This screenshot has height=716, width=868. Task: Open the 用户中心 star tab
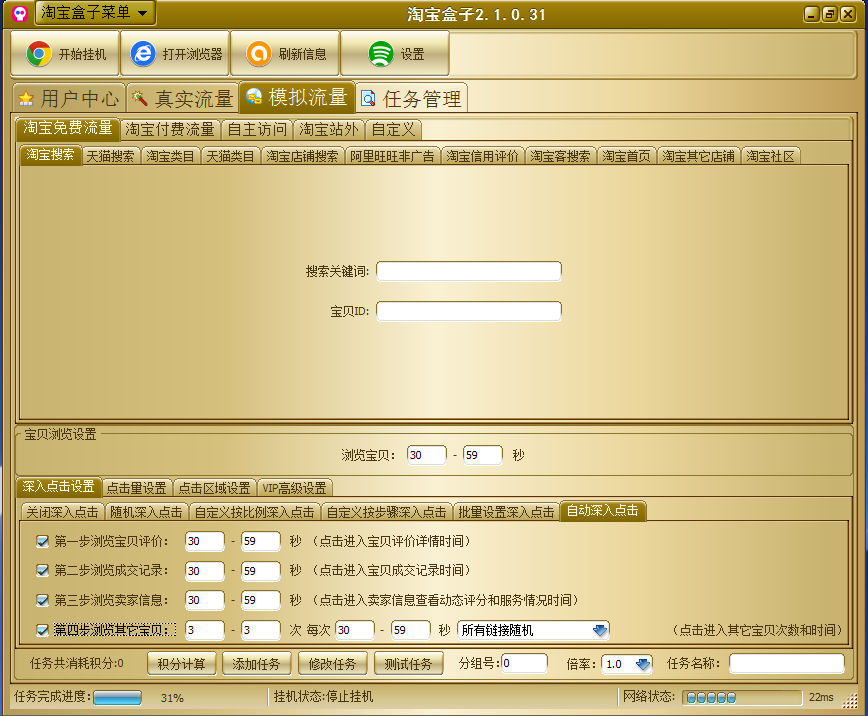click(26, 98)
